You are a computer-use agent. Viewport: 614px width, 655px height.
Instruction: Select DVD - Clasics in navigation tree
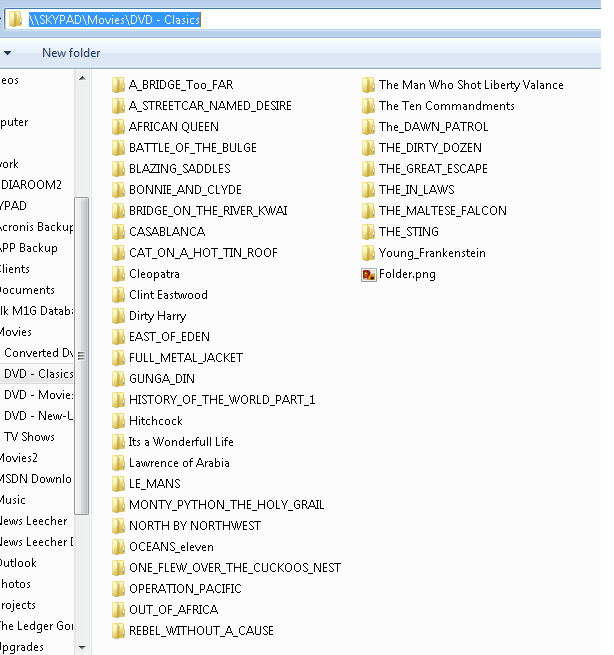pos(38,374)
